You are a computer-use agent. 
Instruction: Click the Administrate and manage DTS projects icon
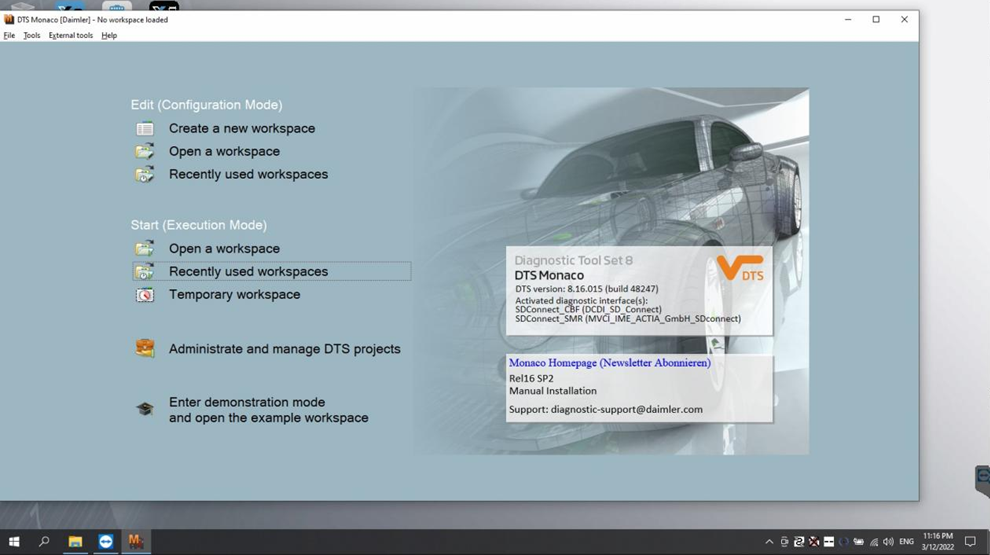145,349
